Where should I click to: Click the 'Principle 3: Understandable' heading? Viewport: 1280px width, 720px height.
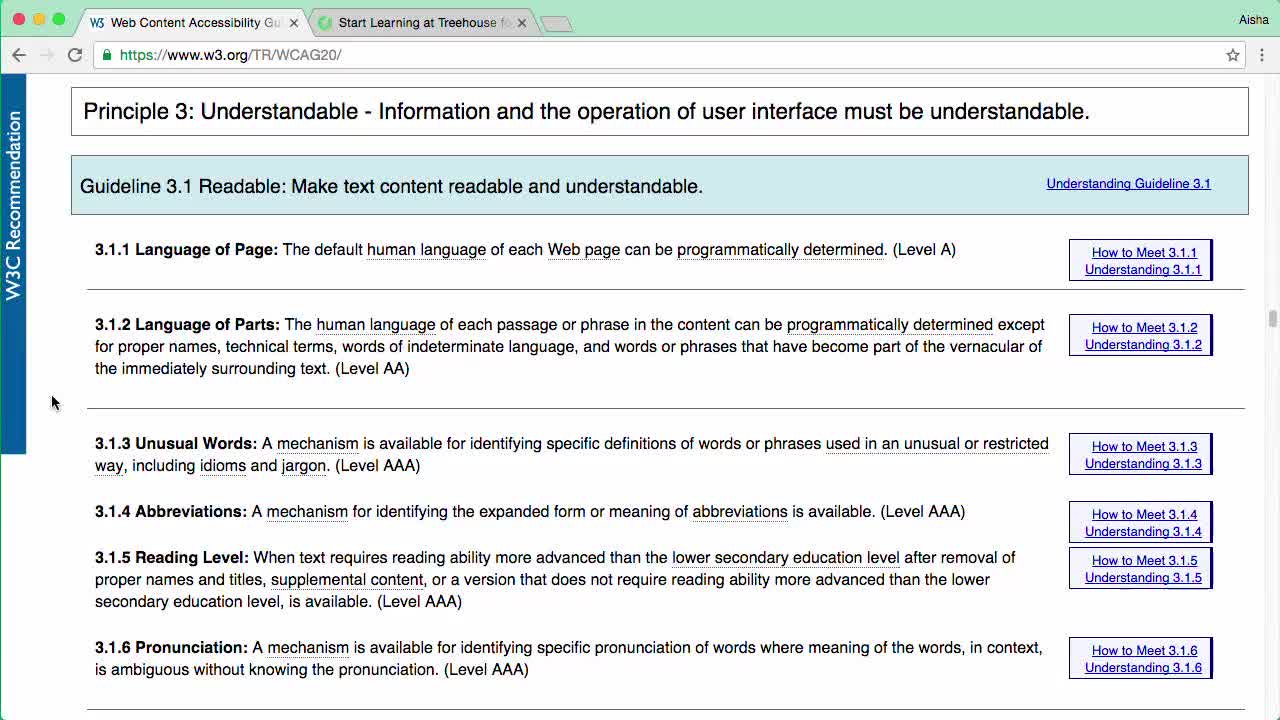click(660, 111)
